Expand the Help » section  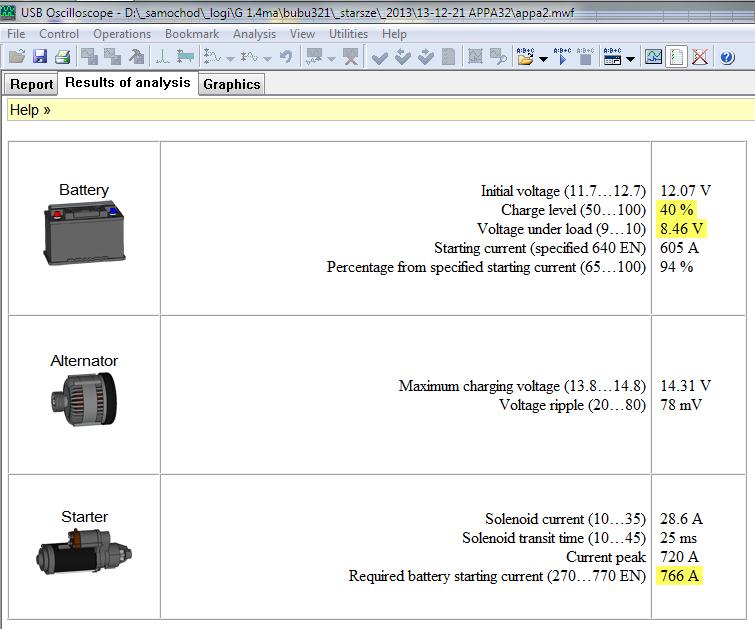pyautogui.click(x=30, y=110)
